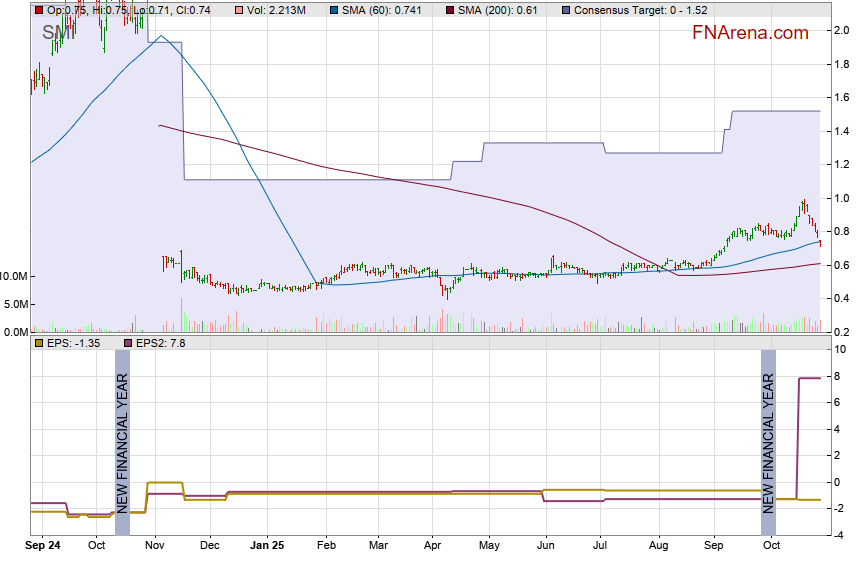
Task: Click the Jun date axis label
Action: coord(546,547)
